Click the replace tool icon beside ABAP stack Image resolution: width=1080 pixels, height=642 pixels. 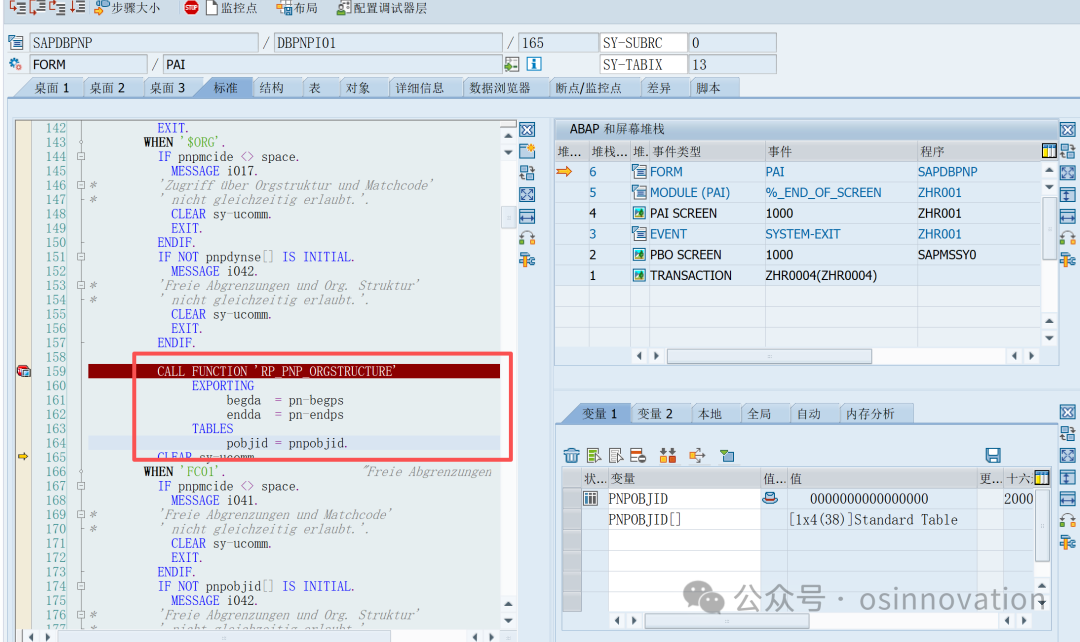point(1068,151)
